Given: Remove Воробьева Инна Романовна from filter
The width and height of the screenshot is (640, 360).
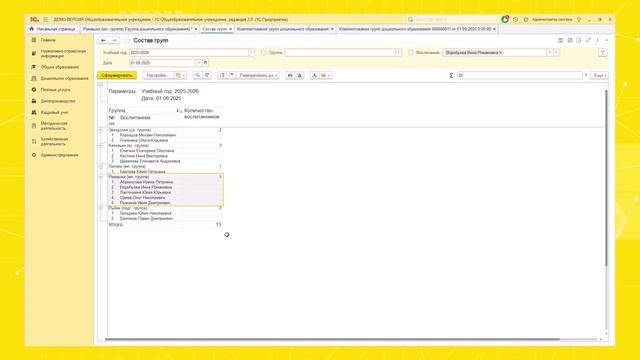Looking at the screenshot, I should (x=501, y=53).
